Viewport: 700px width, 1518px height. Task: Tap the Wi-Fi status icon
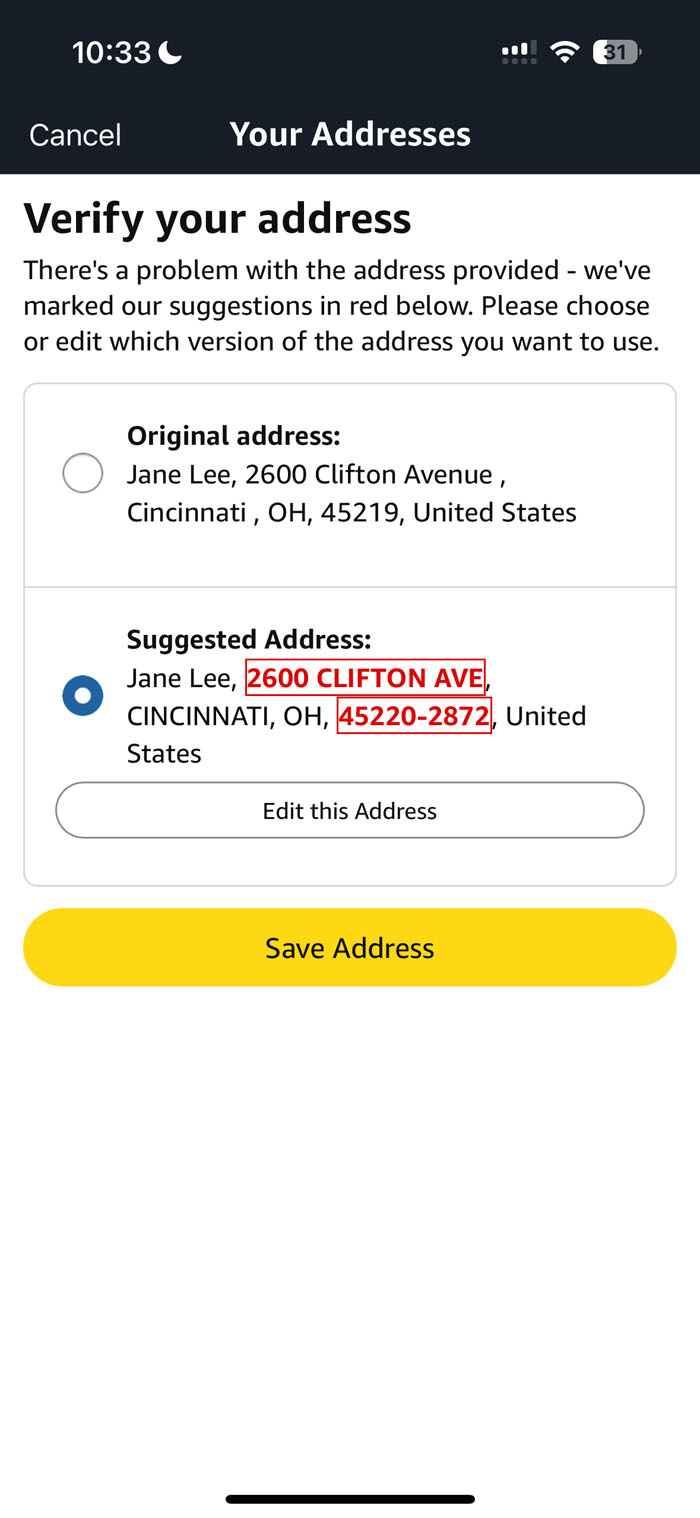566,52
